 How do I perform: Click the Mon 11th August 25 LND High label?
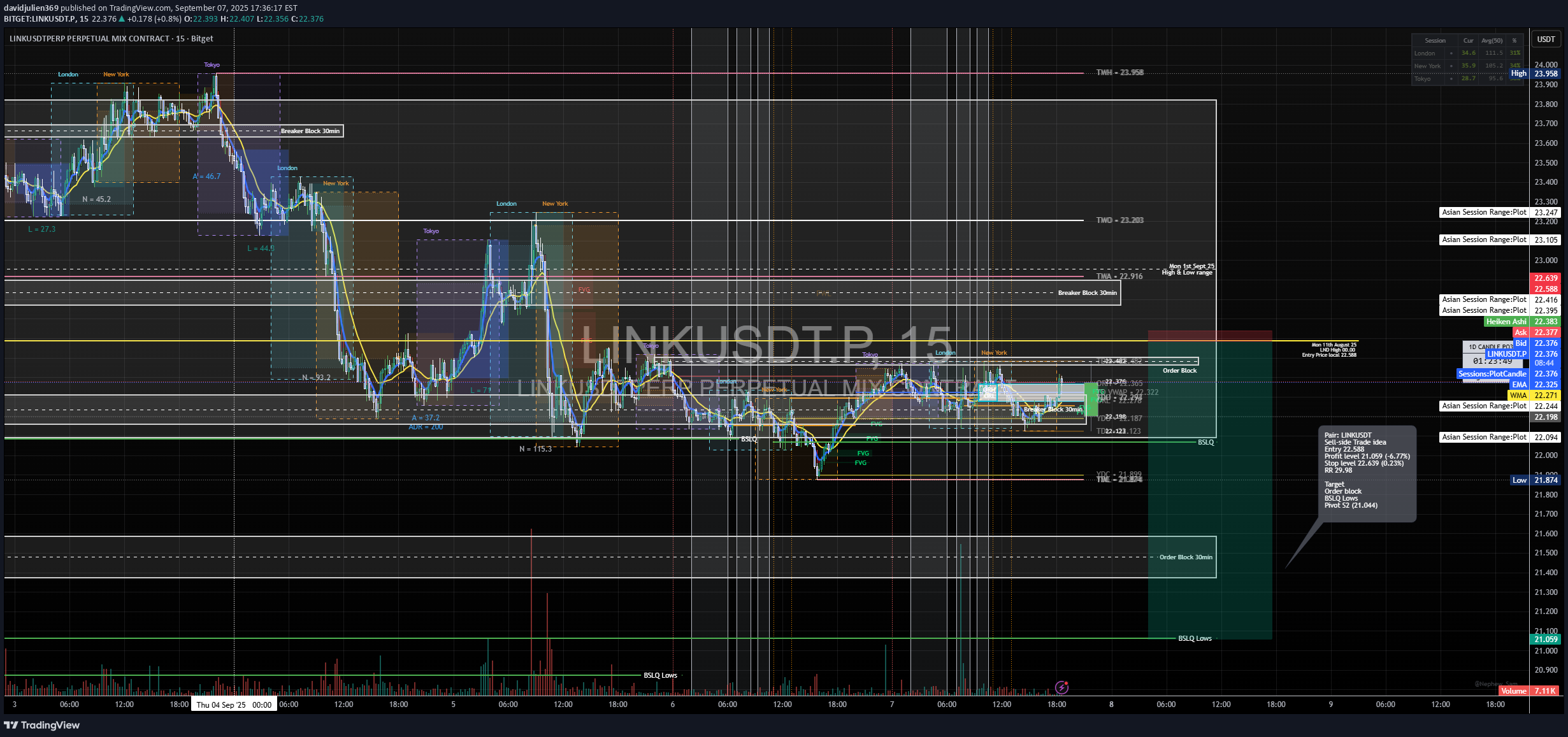(x=1329, y=350)
